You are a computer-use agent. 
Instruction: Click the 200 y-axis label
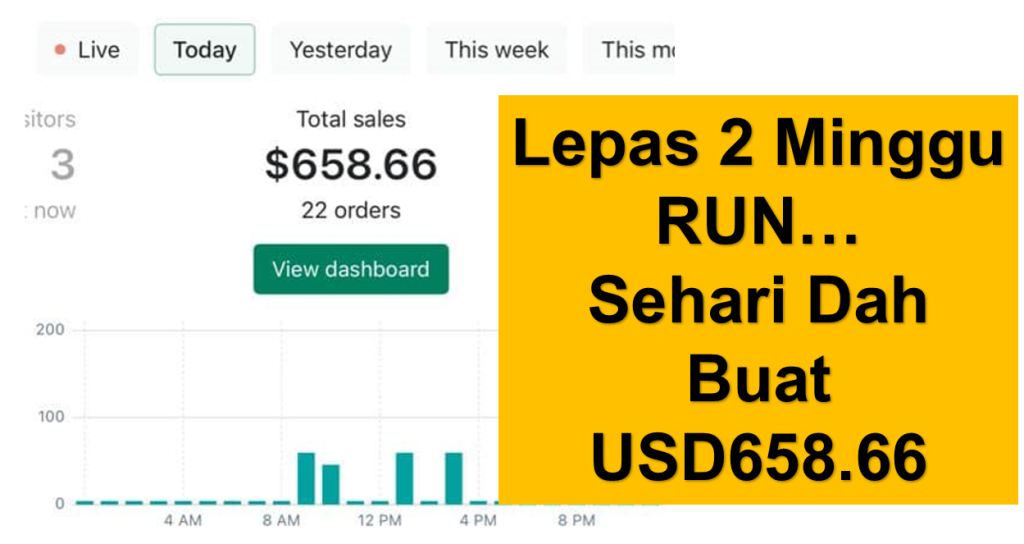[50, 331]
